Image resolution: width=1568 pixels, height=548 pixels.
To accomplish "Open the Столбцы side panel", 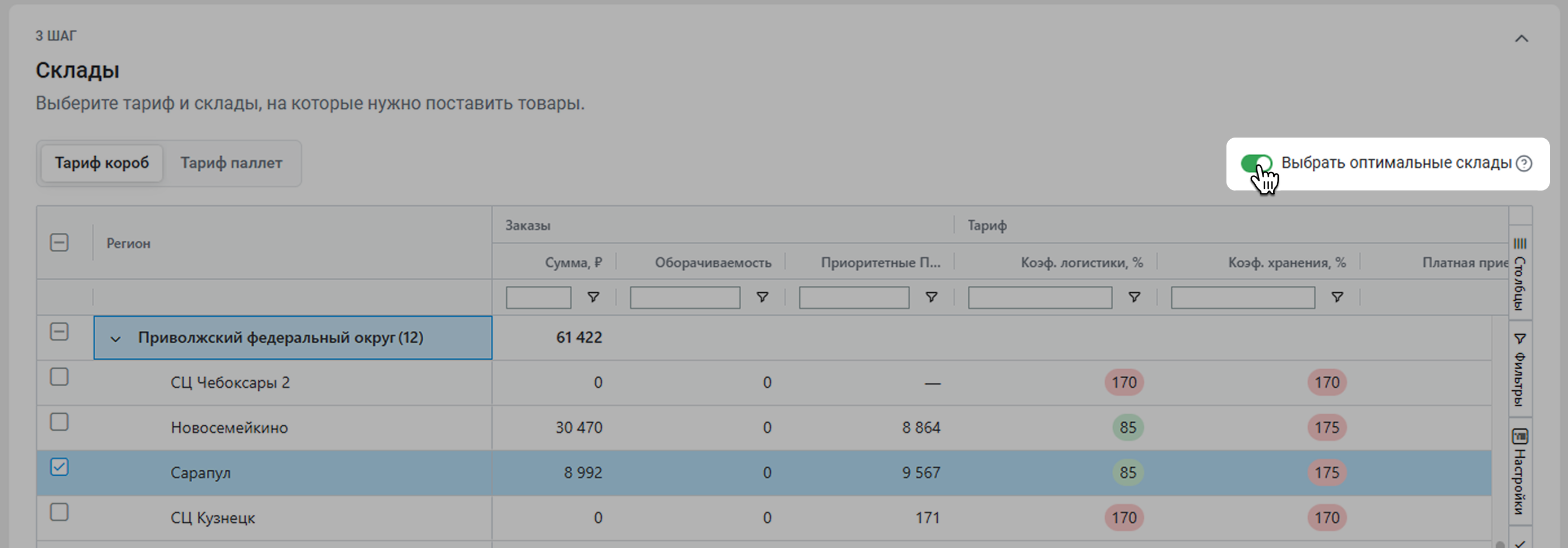I will tap(1520, 273).
